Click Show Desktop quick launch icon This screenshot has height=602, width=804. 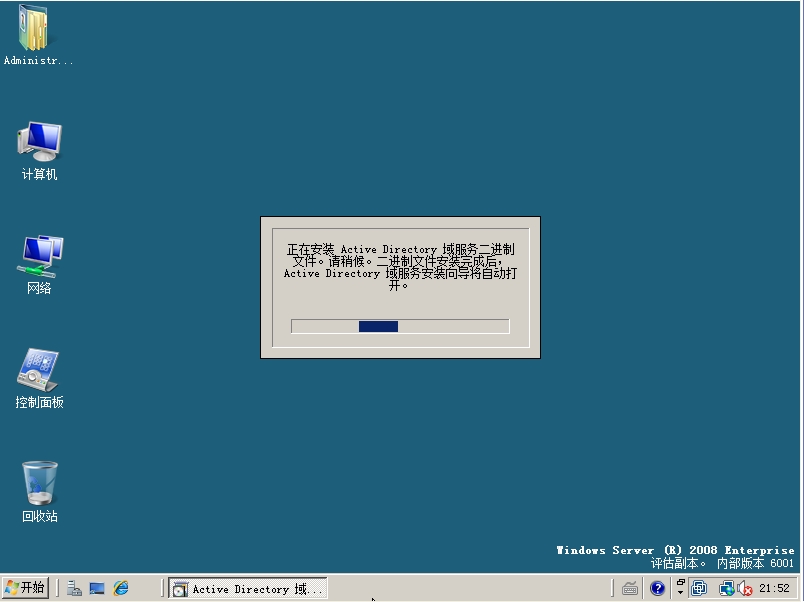point(97,589)
